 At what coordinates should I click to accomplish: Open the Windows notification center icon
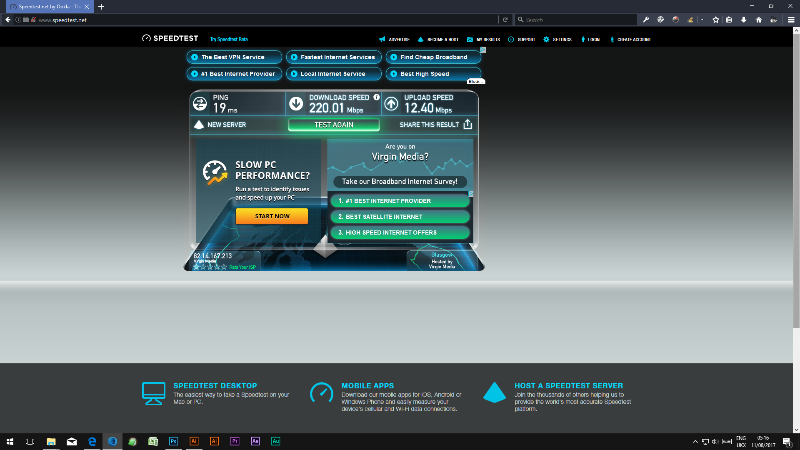click(788, 442)
